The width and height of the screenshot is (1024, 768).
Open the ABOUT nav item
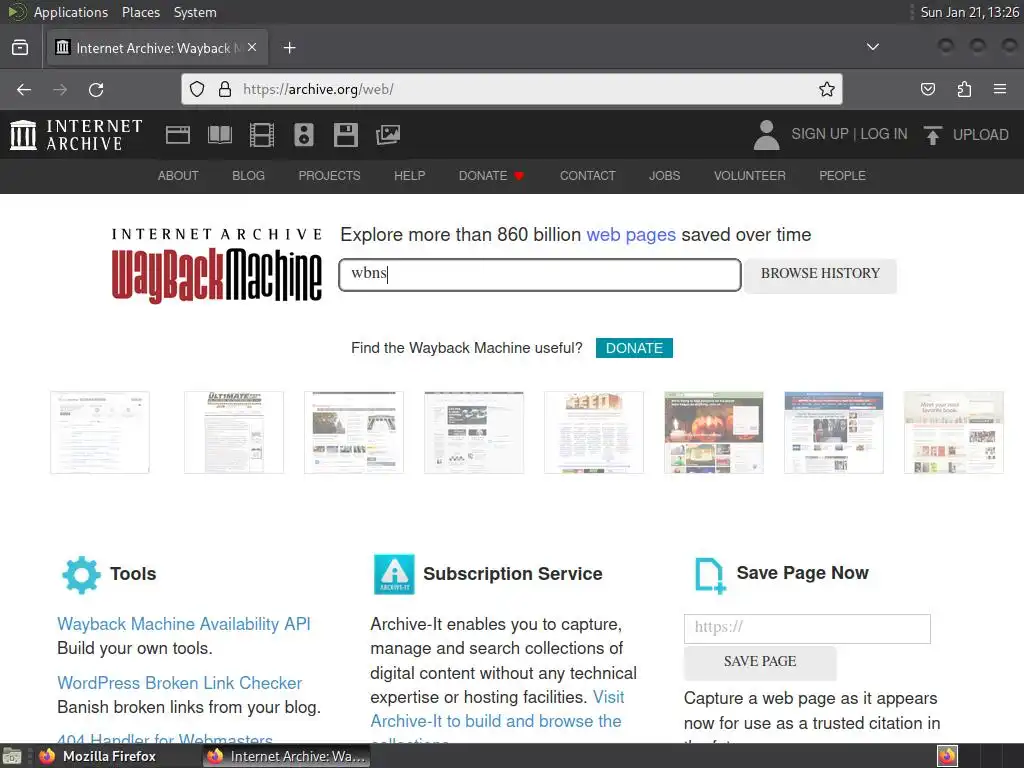[178, 176]
